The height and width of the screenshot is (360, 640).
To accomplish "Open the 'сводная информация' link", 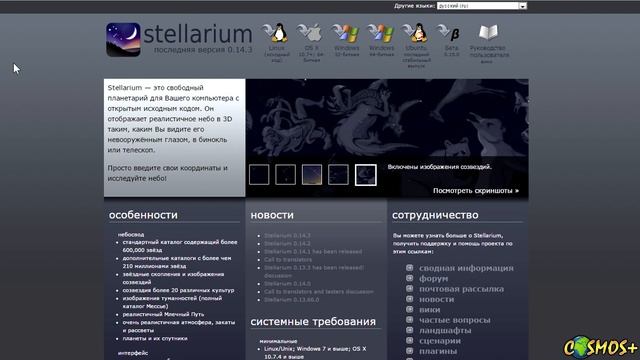I will [466, 268].
